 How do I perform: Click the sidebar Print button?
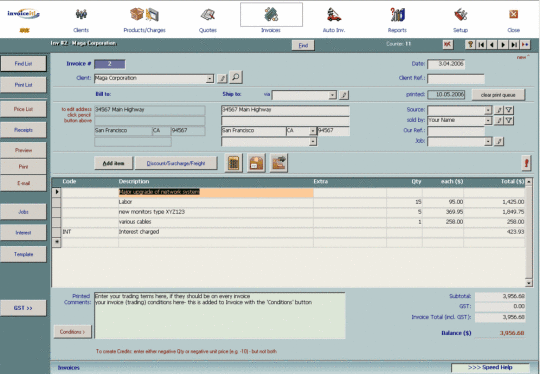(23, 167)
